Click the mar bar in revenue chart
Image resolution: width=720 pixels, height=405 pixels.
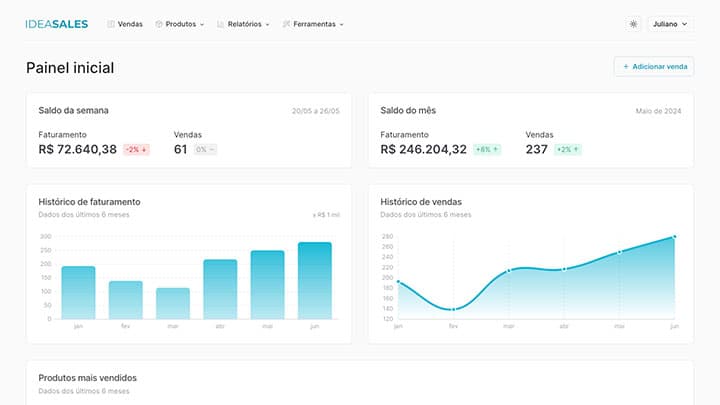coord(172,303)
